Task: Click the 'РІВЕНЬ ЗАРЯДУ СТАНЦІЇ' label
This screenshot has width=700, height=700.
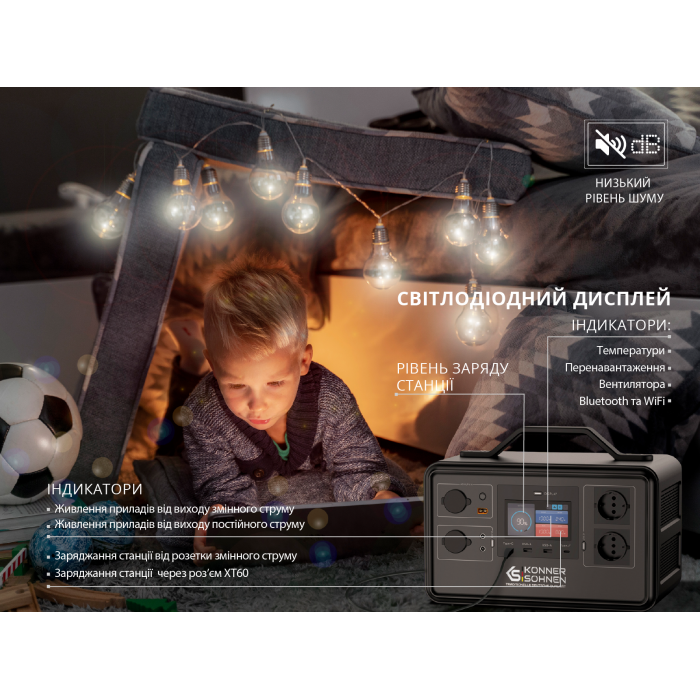Action: 452,376
